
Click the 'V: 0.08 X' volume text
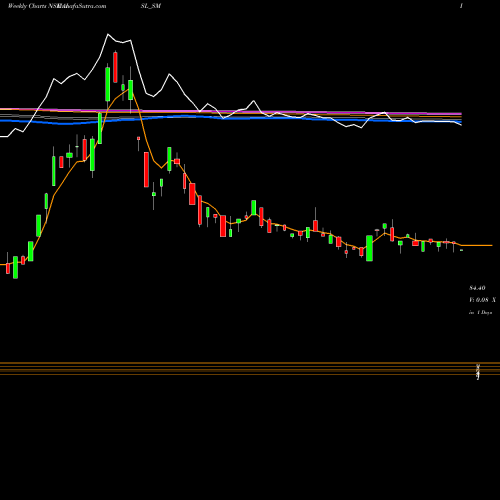coord(482,300)
